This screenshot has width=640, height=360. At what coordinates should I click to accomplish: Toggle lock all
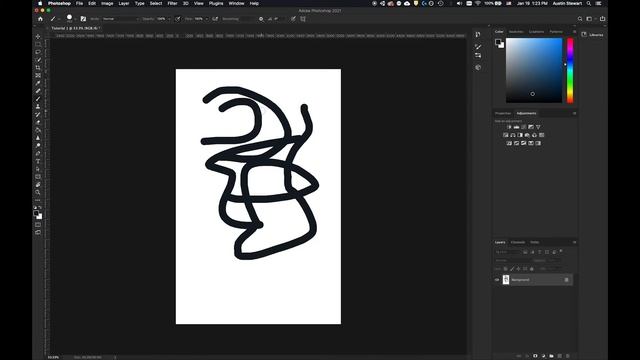(531, 269)
